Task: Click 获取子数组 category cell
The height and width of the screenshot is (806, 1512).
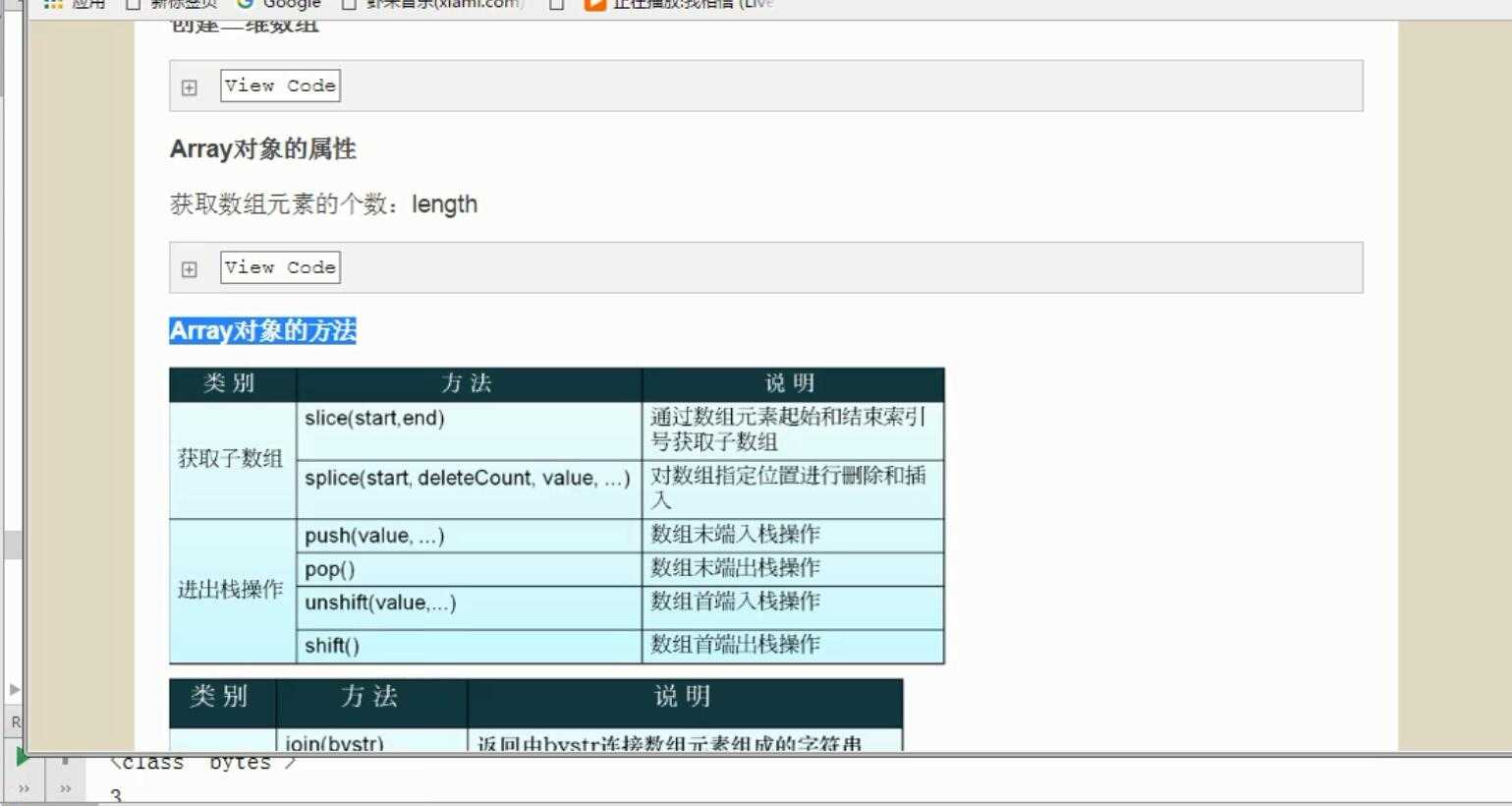Action: 233,459
